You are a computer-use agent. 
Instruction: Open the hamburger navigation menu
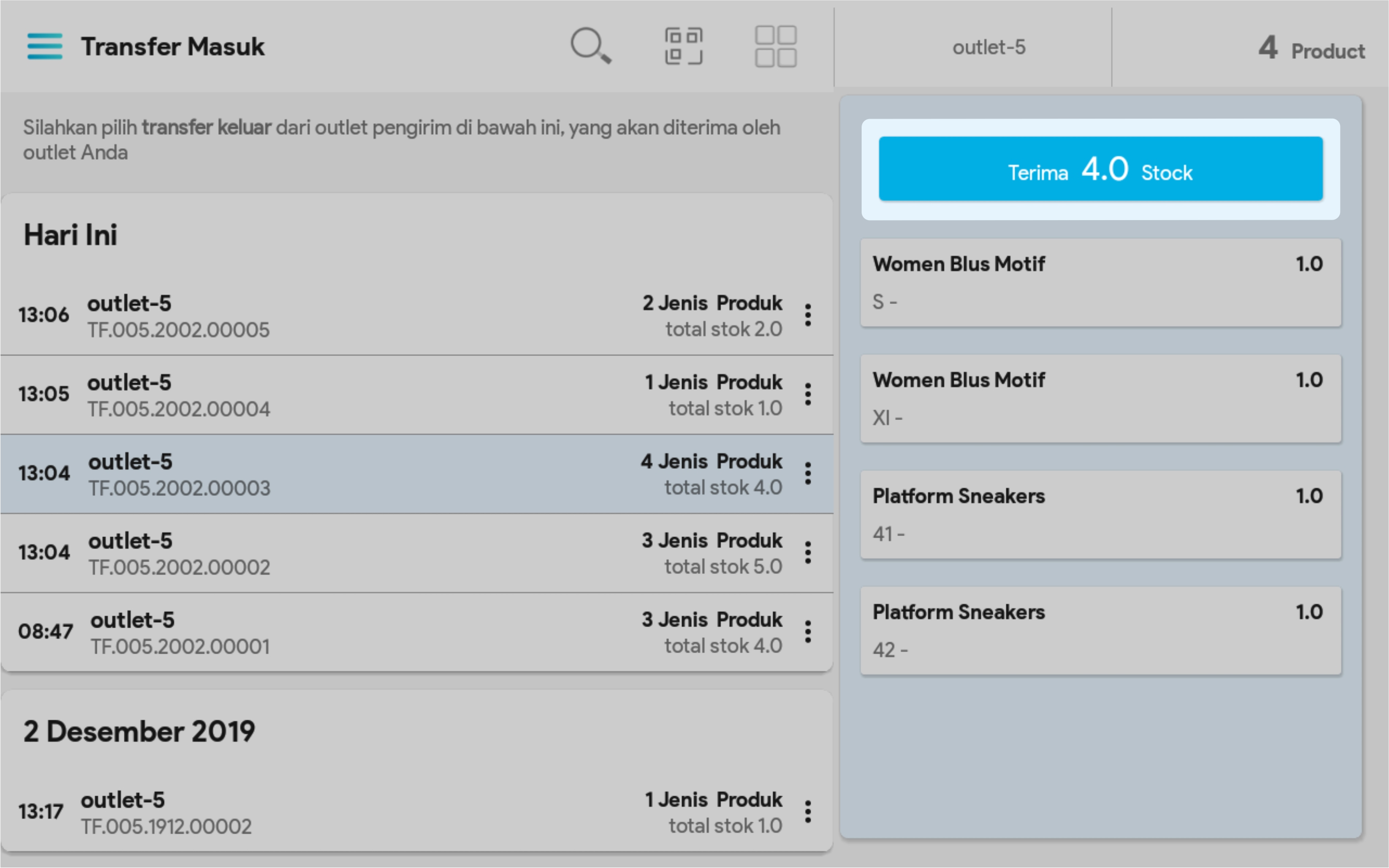45,46
